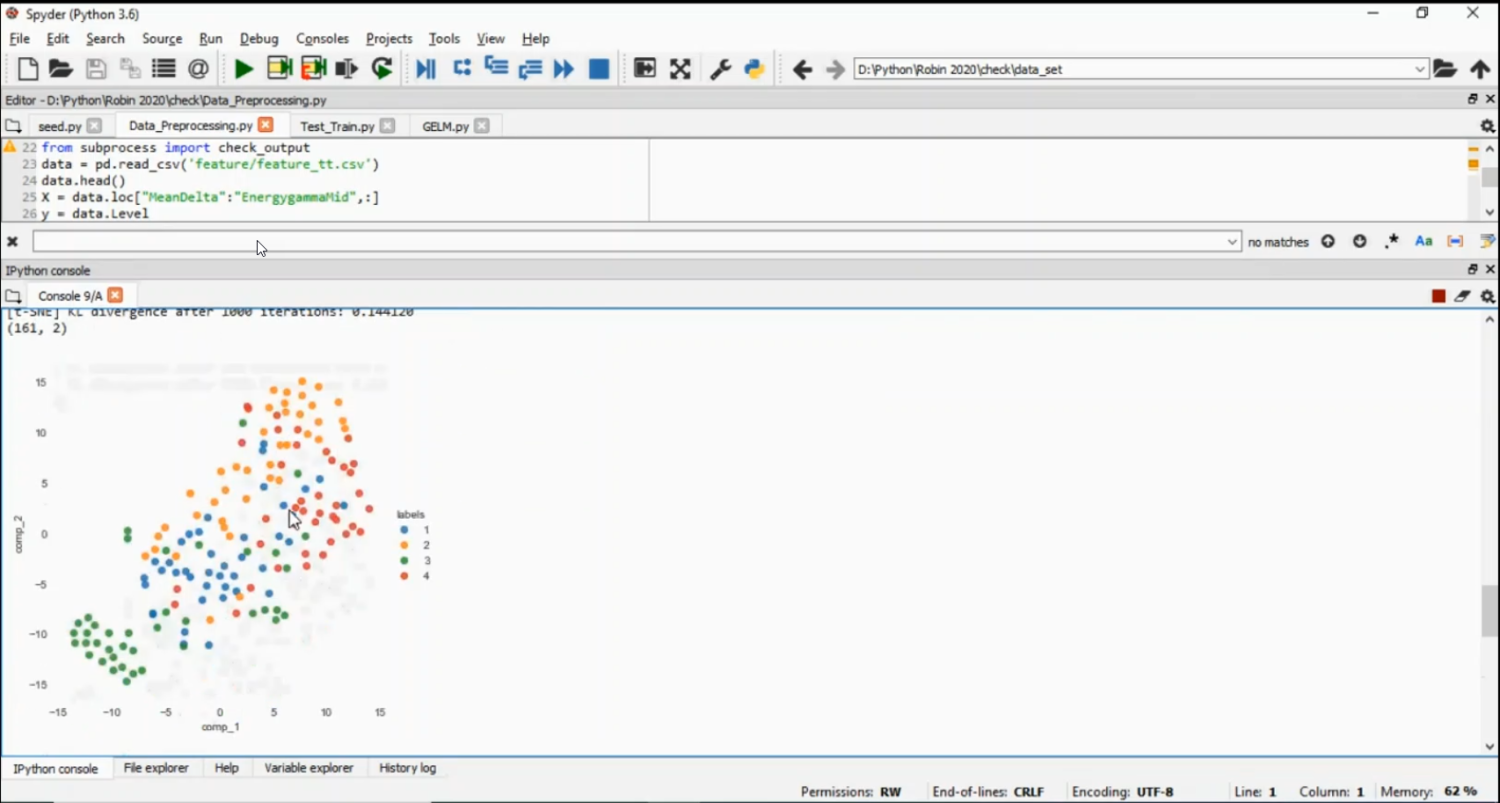
Task: Switch to the Variable explorer tab
Action: click(308, 768)
